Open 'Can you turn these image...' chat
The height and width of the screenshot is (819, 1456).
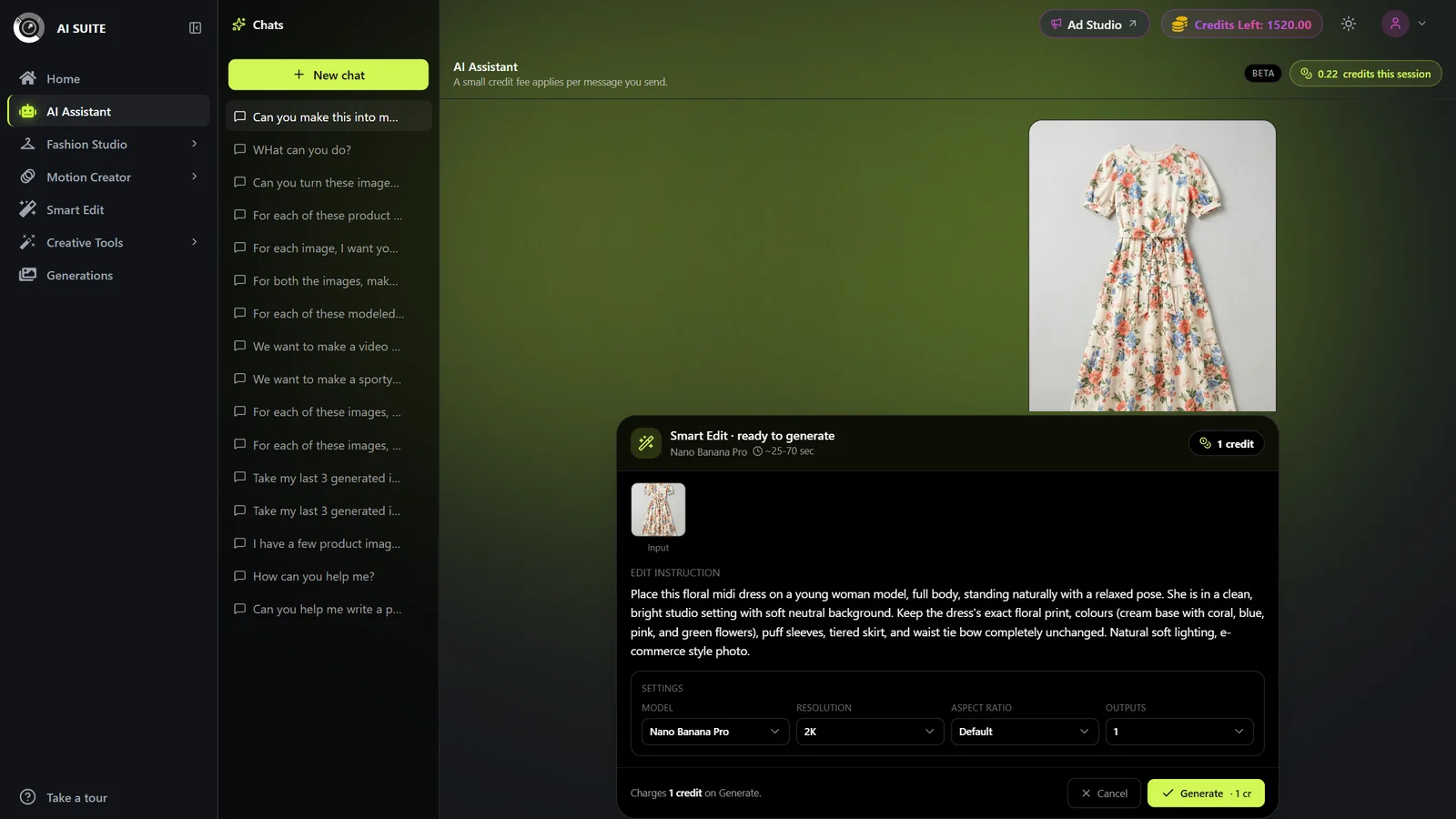pyautogui.click(x=329, y=183)
